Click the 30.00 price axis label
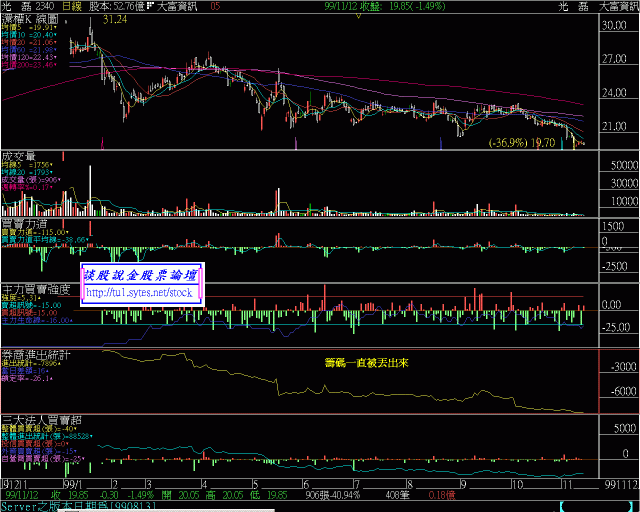640x512 pixels. tap(614, 25)
